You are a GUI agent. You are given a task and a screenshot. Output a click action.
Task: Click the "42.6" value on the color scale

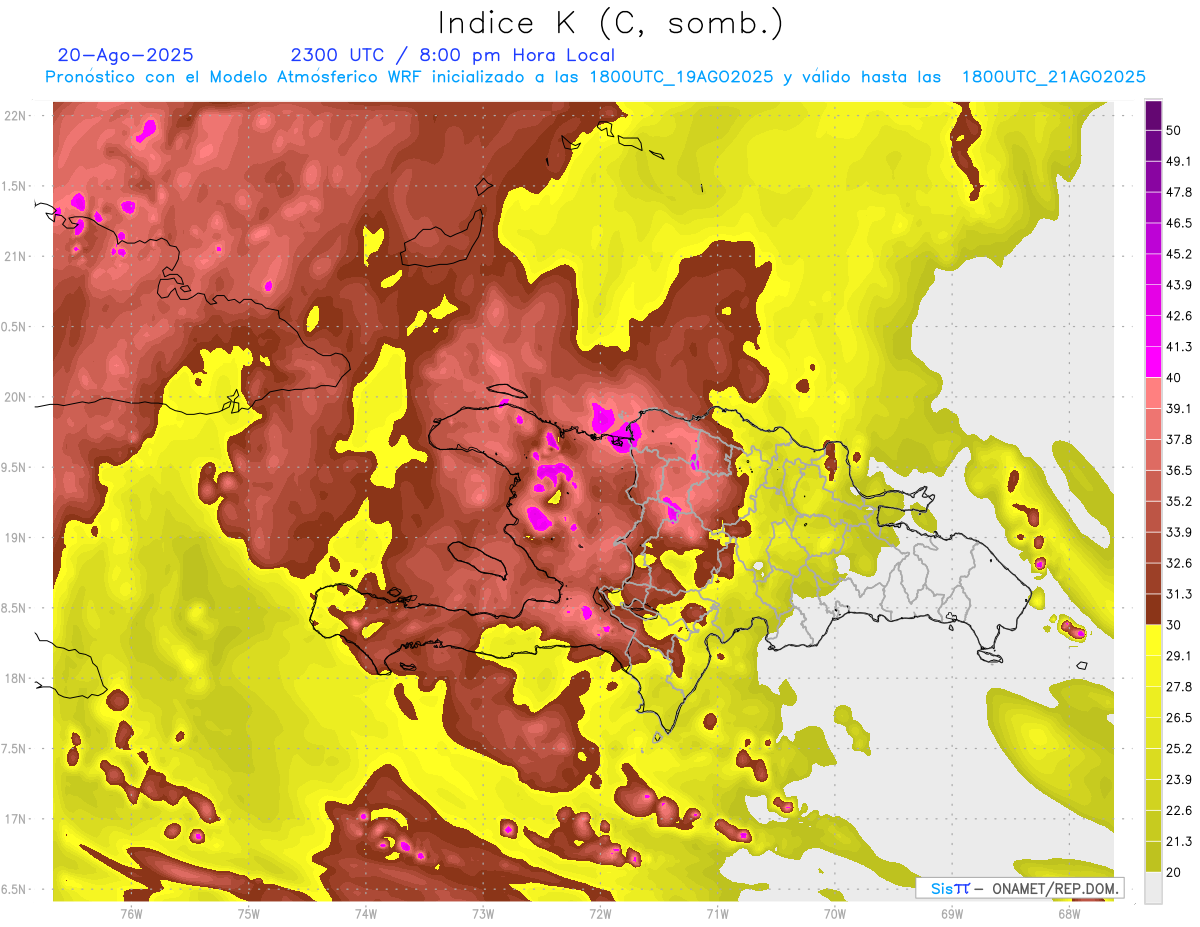click(x=1178, y=316)
